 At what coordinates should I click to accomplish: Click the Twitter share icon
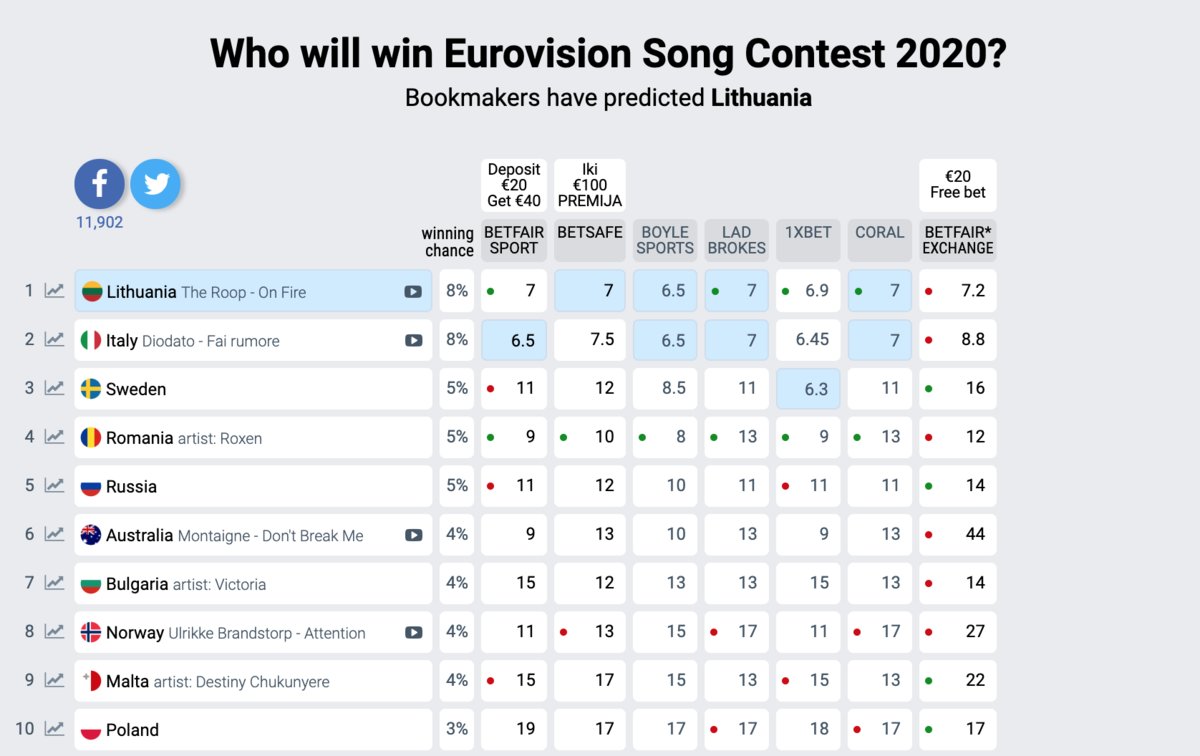(x=155, y=184)
